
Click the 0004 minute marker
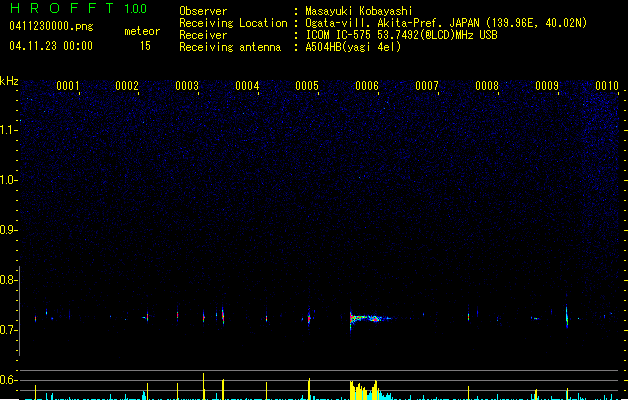[x=247, y=86]
